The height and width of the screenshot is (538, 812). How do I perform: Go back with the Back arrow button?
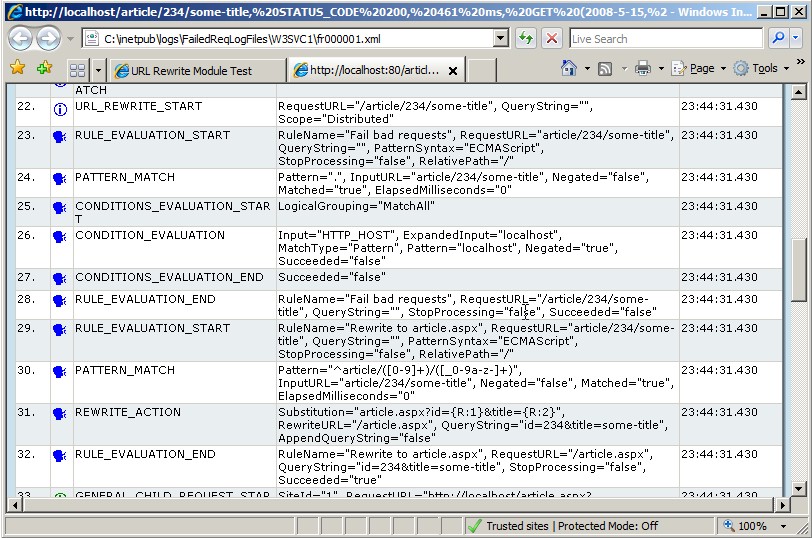(x=20, y=39)
